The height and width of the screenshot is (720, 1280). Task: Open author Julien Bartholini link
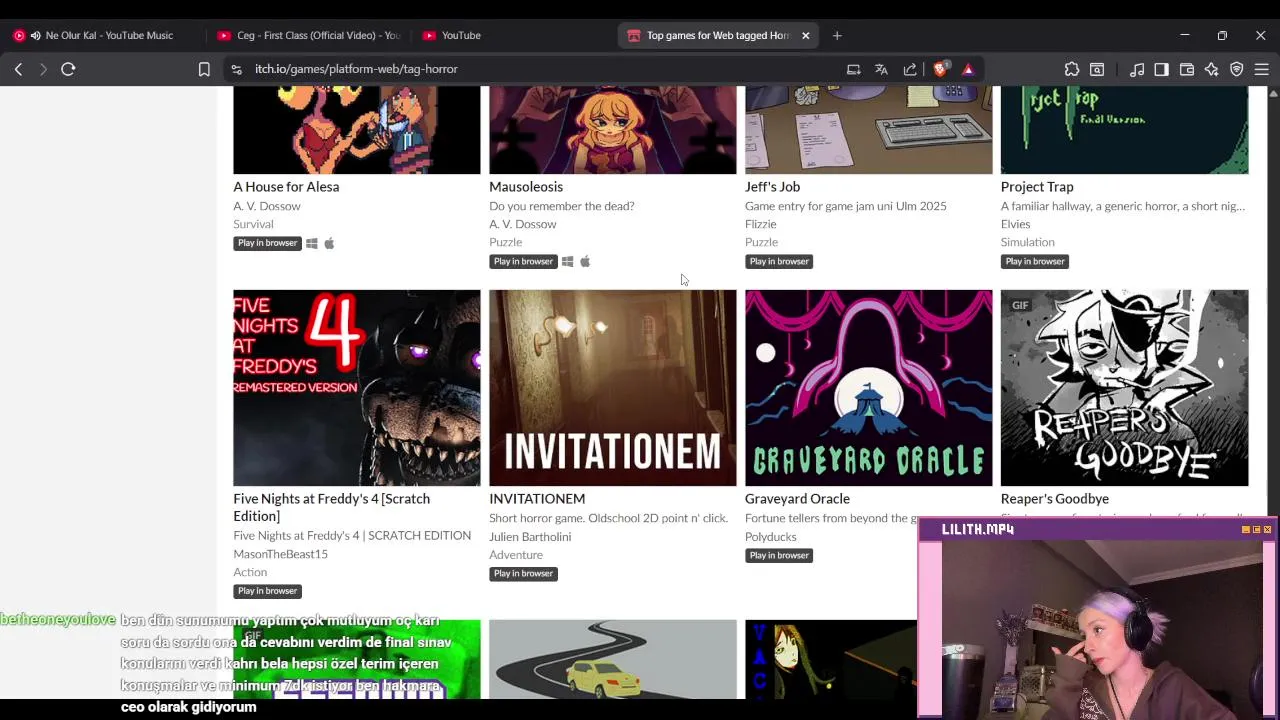530,537
